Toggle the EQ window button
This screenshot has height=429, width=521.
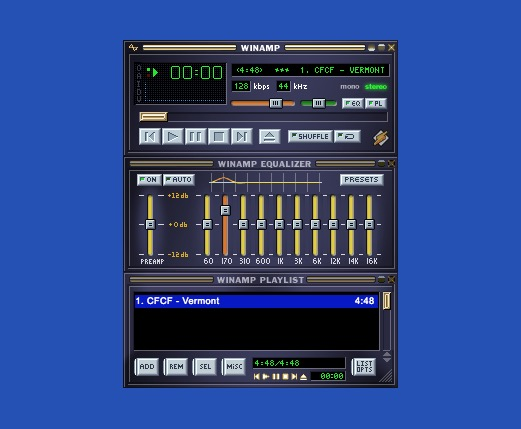(x=353, y=104)
